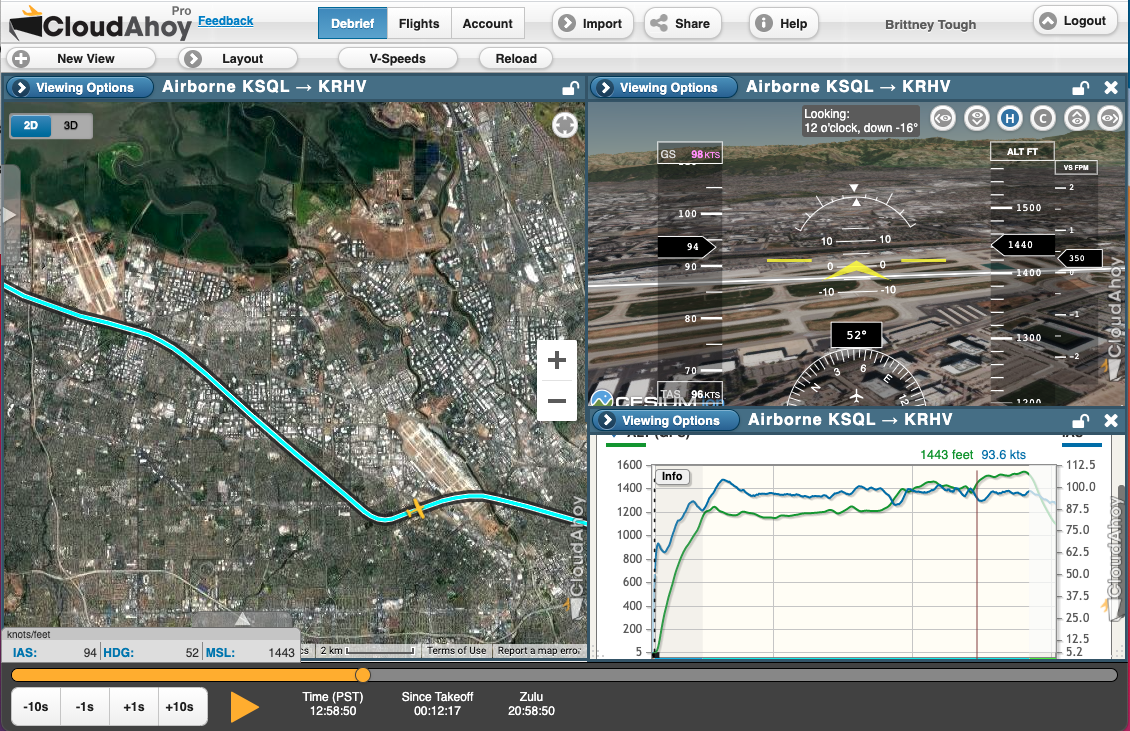Click the orange timeline slider handle
Image resolution: width=1130 pixels, height=731 pixels.
pyautogui.click(x=362, y=675)
